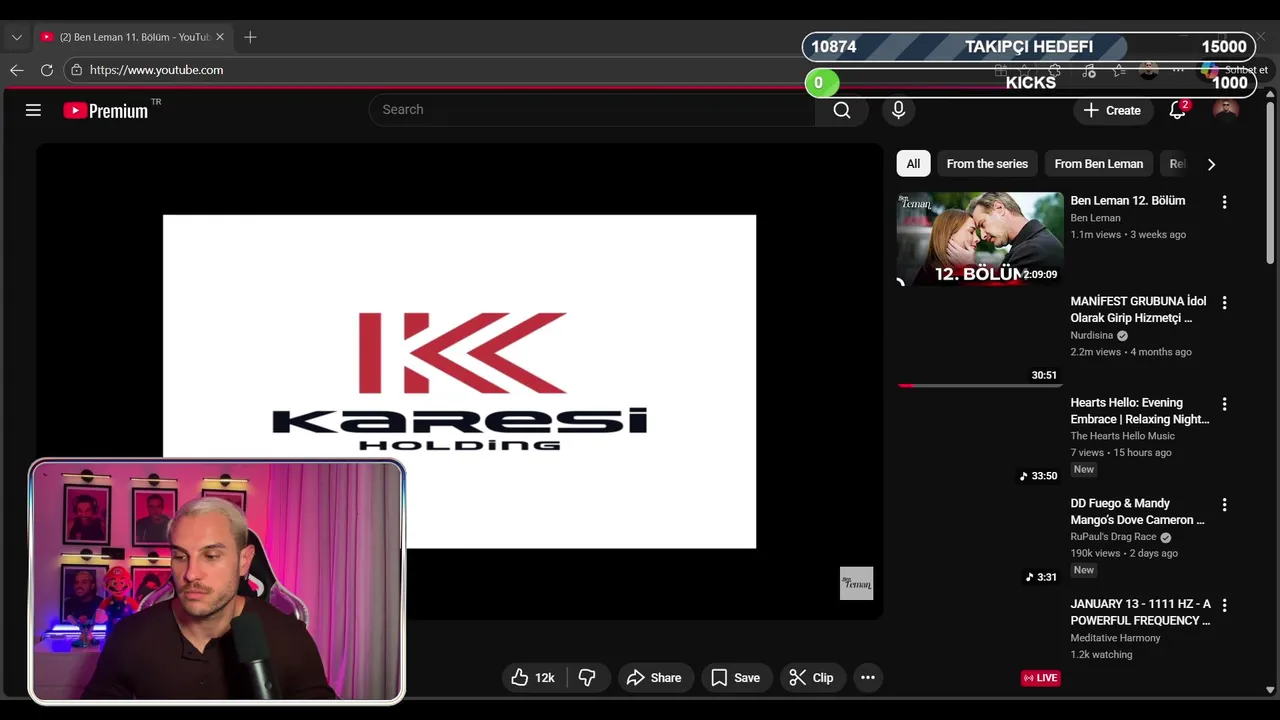Open the browser three-dot settings menu
Screen dimensions: 1280x720
(1178, 70)
